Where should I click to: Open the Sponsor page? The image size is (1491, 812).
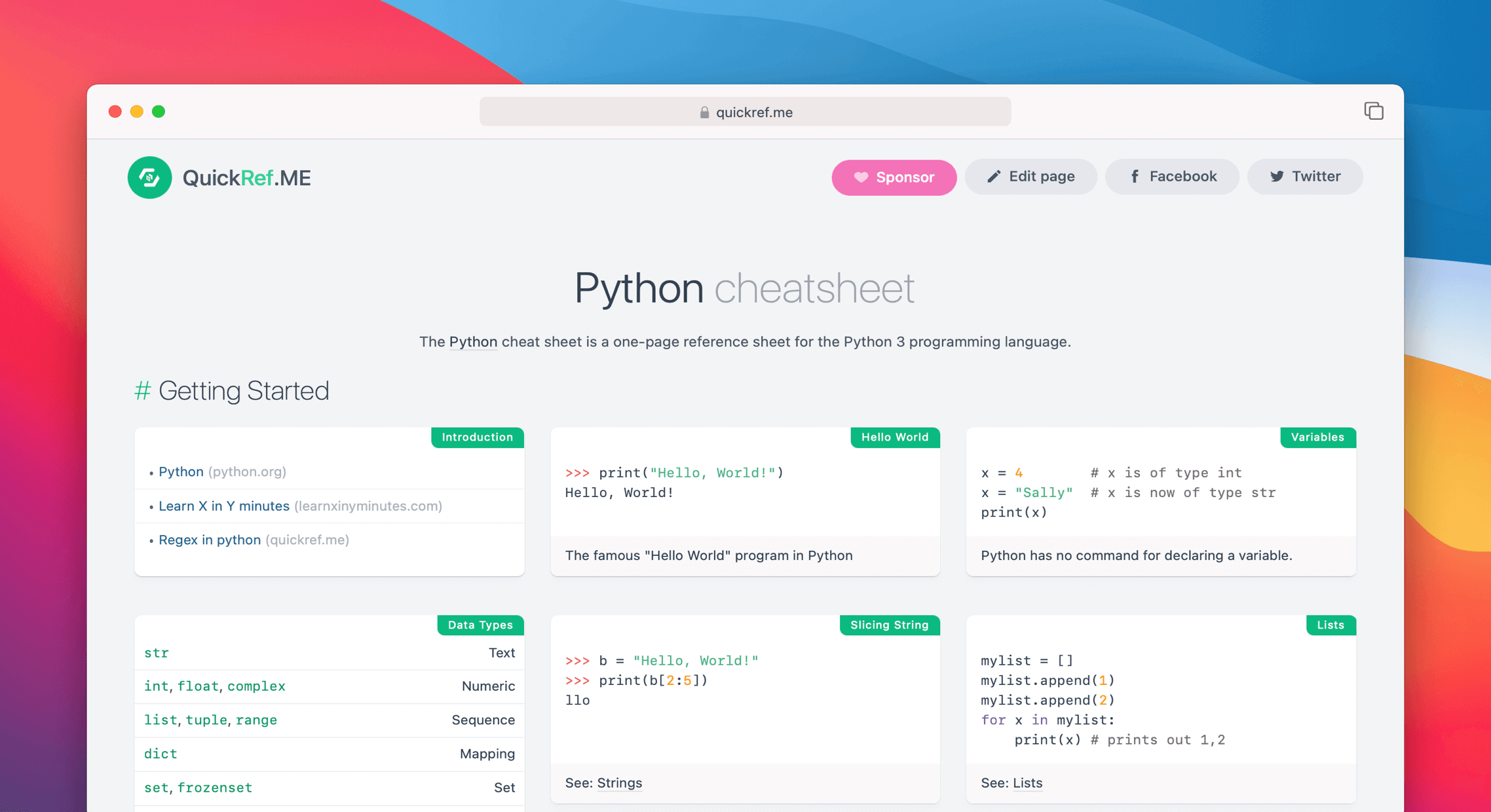coord(894,177)
